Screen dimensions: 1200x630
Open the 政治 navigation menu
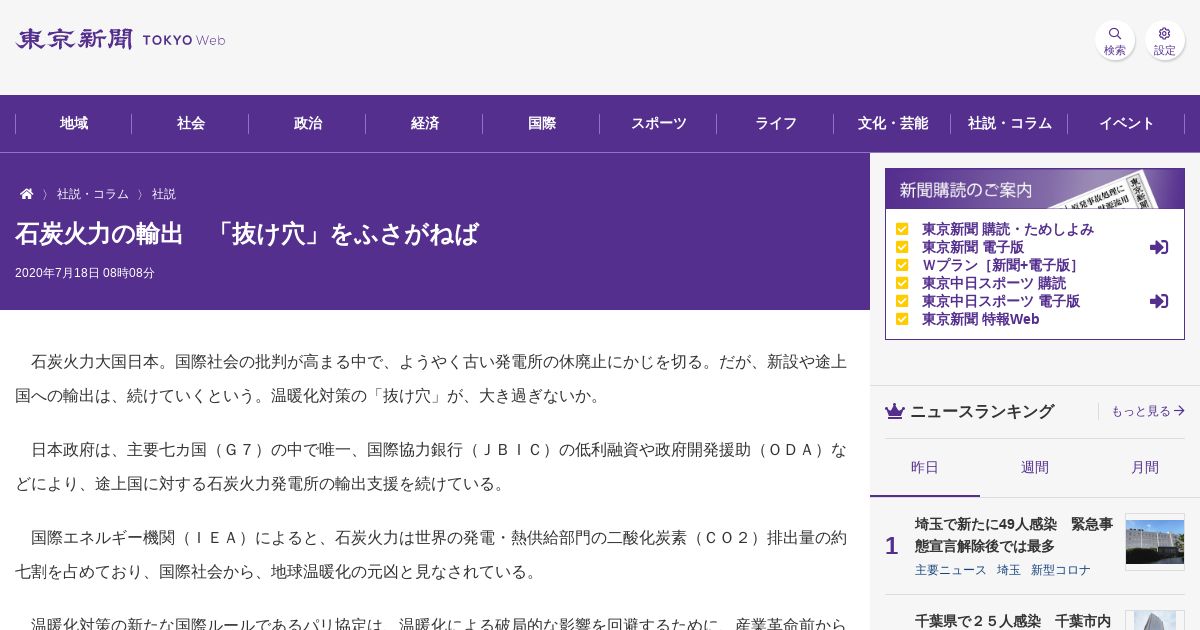(308, 124)
